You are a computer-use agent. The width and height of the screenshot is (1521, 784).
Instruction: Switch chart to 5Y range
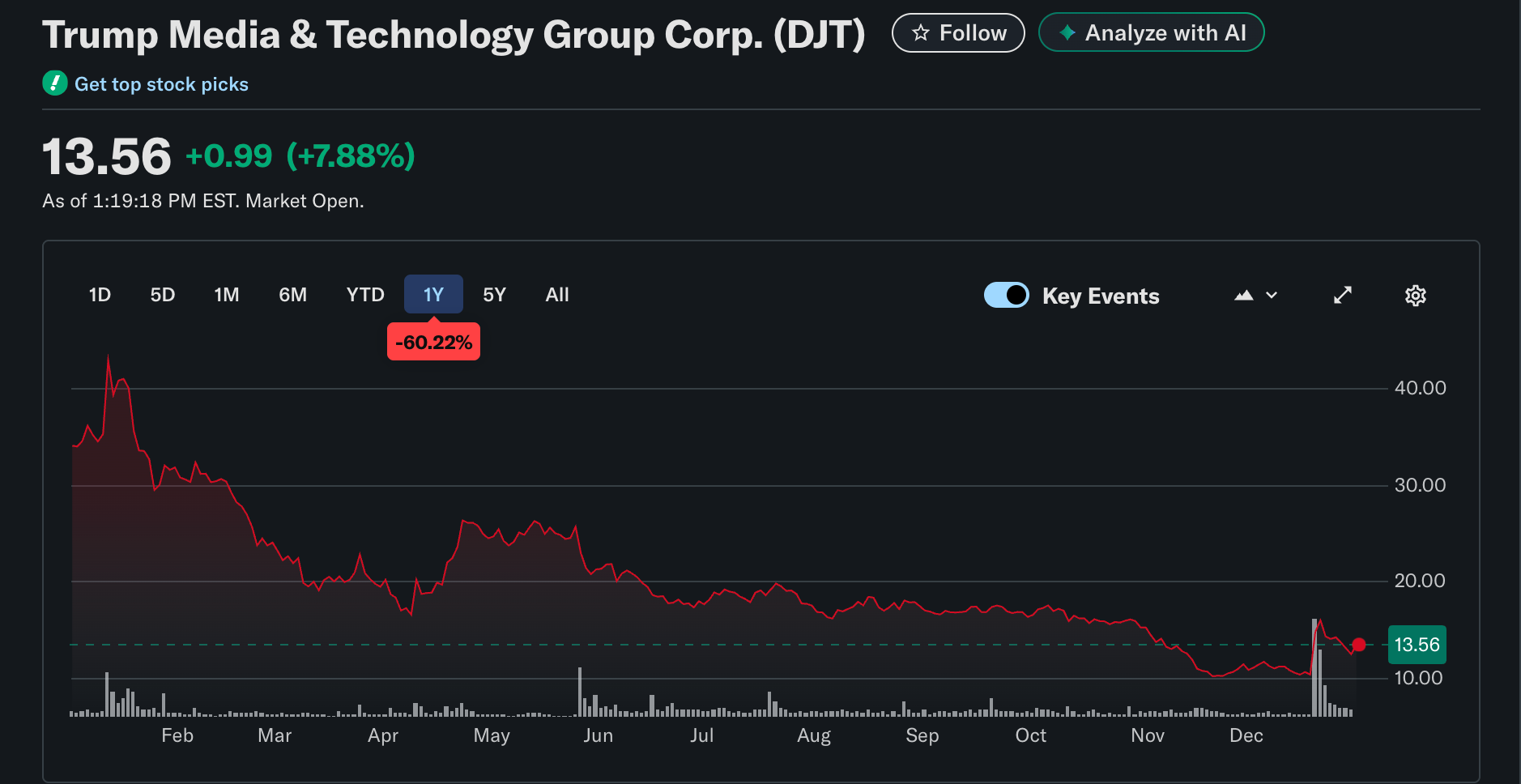[x=494, y=295]
